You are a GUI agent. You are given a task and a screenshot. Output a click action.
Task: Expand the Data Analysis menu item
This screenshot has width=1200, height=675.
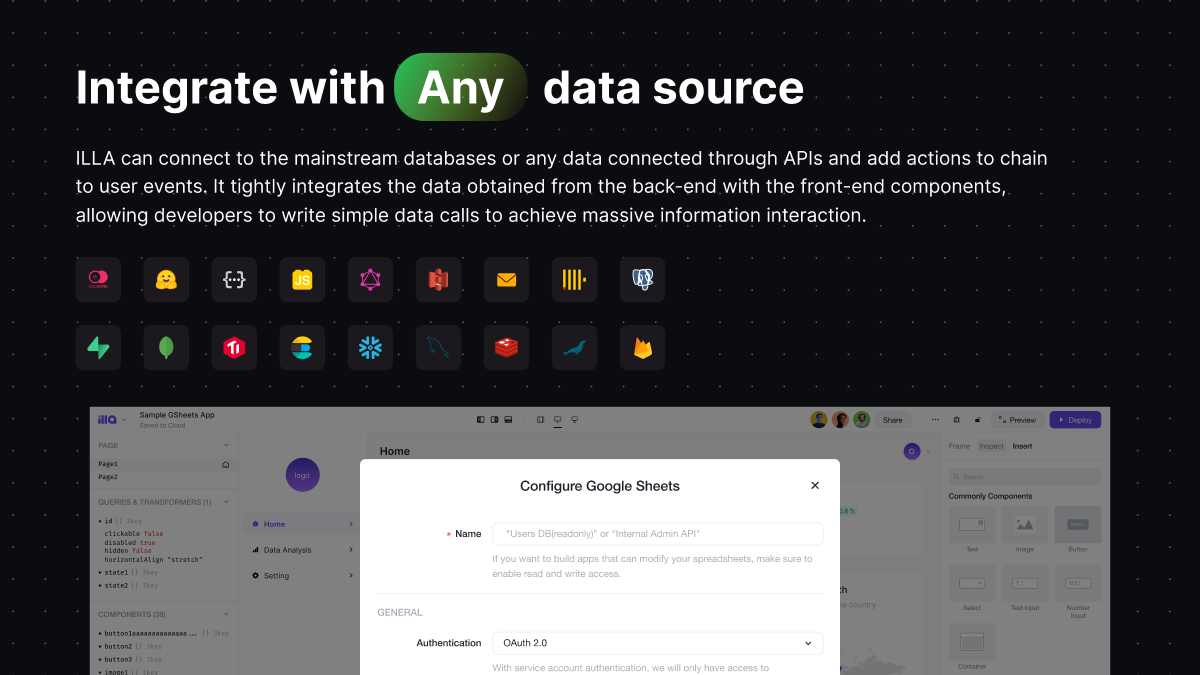pos(301,550)
